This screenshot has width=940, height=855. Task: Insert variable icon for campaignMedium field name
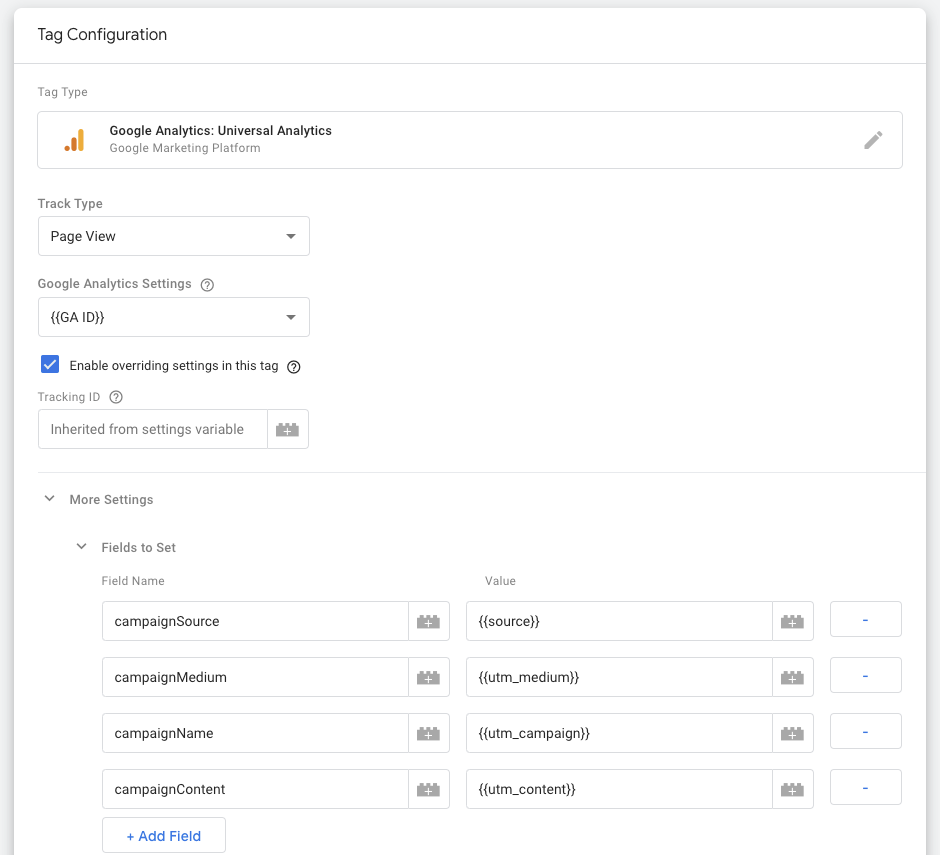(x=429, y=678)
